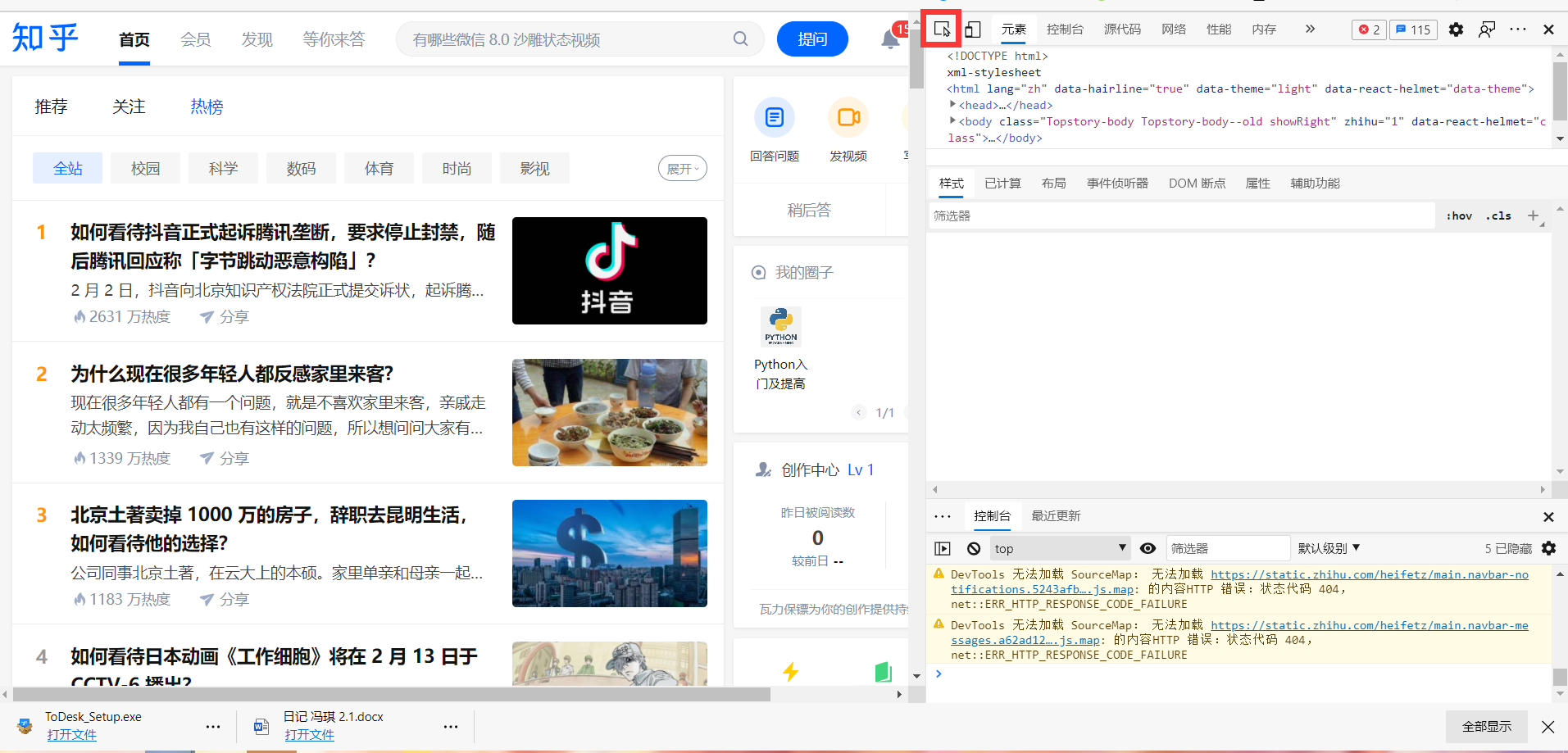1568x753 pixels.
Task: Share hot item 2 via 分享
Action: [225, 458]
